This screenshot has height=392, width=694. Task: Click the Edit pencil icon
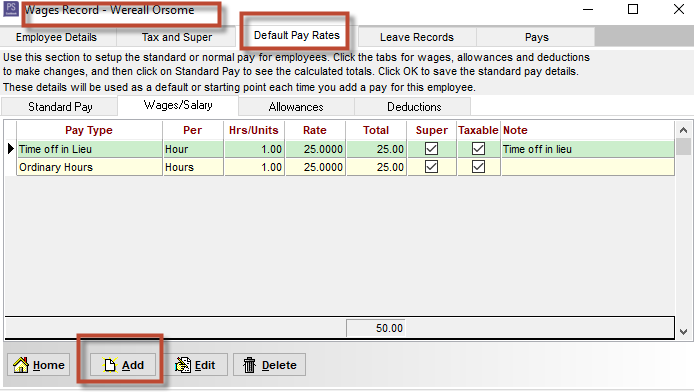pos(183,365)
